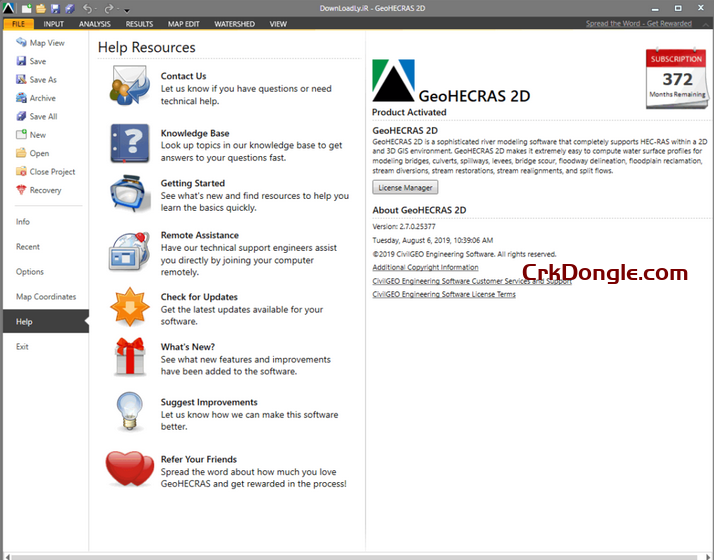714x560 pixels.
Task: Choose Open in the File sidebar
Action: click(x=33, y=153)
